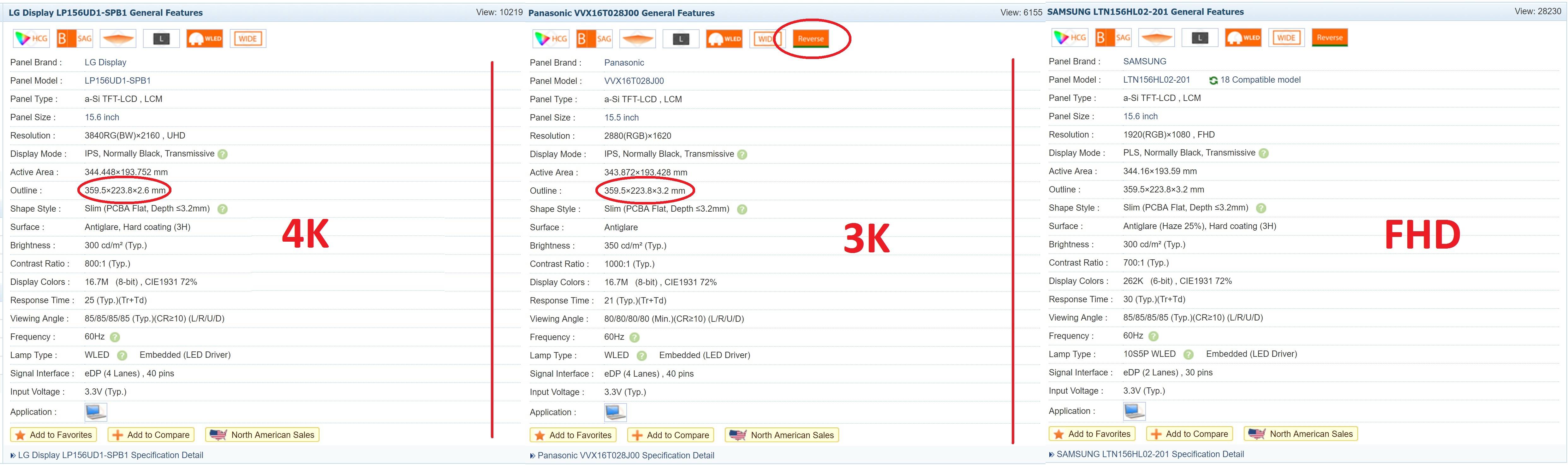Add SAMSUNG panel to Favorites
Viewport: 1568px width, 465px height.
pos(1093,435)
